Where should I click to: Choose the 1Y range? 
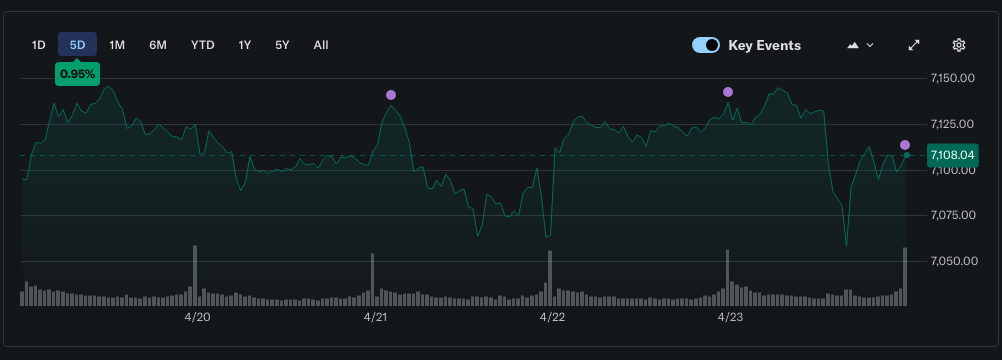245,45
